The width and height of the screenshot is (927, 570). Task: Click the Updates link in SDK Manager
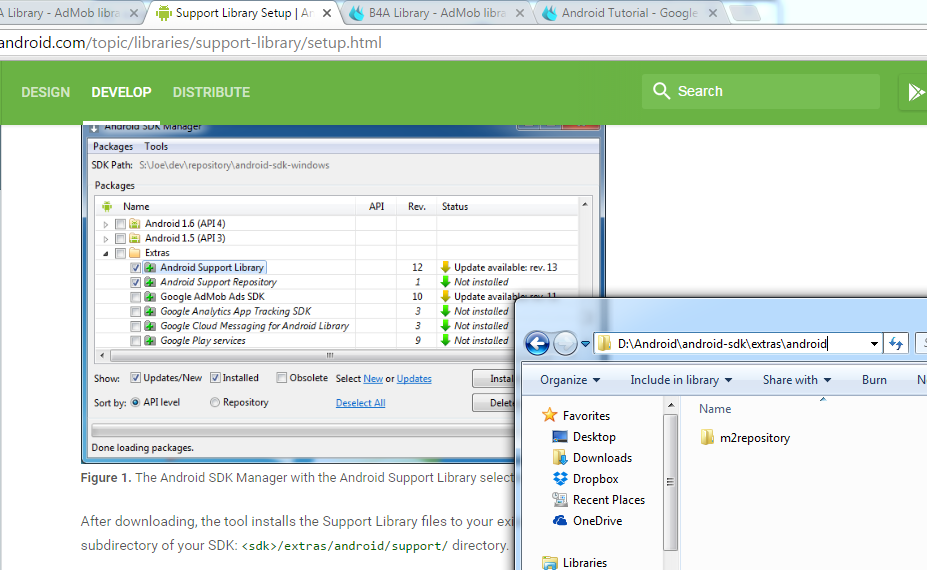pos(414,378)
